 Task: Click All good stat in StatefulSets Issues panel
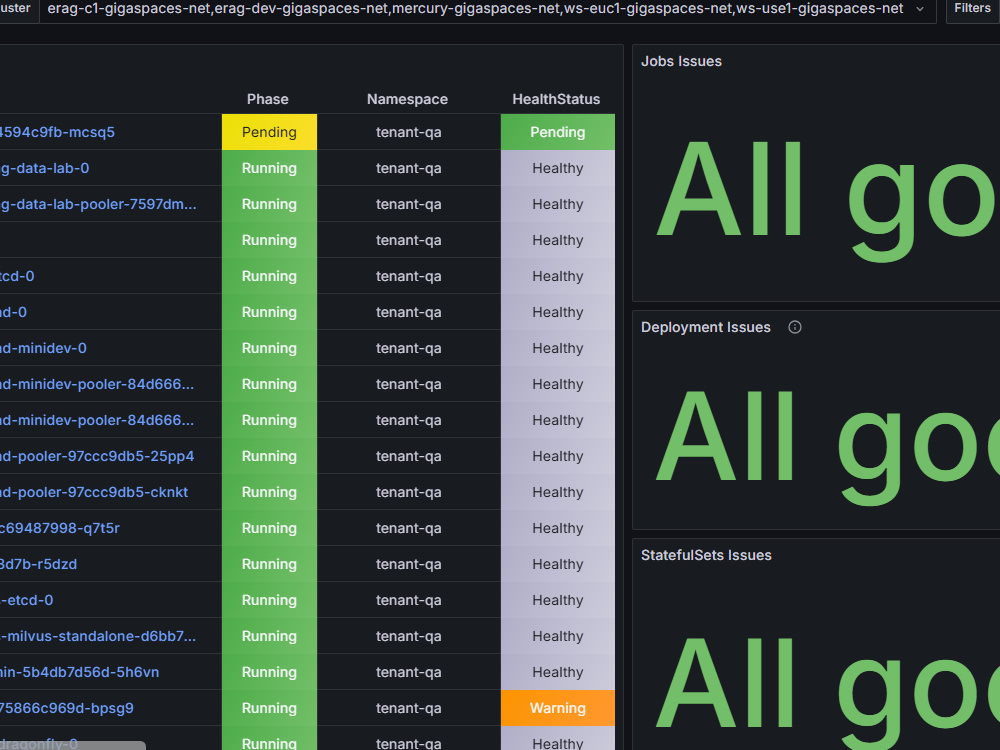click(828, 692)
